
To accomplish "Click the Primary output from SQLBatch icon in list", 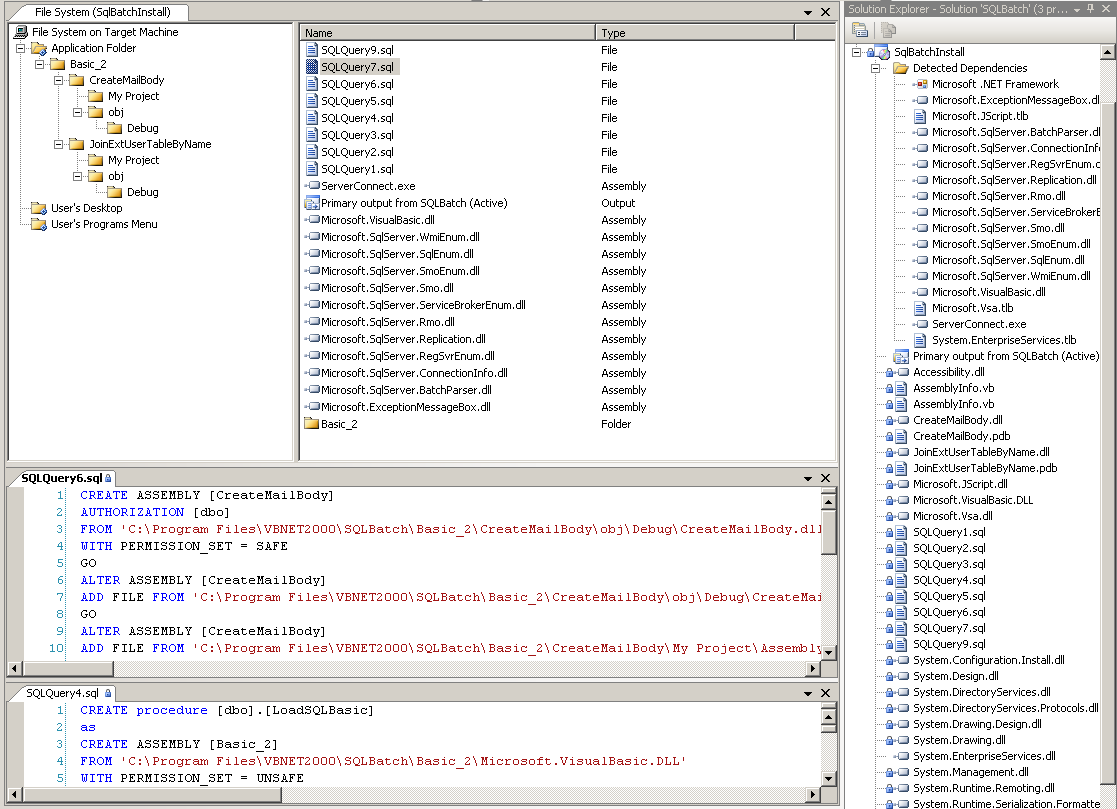I will [x=311, y=203].
